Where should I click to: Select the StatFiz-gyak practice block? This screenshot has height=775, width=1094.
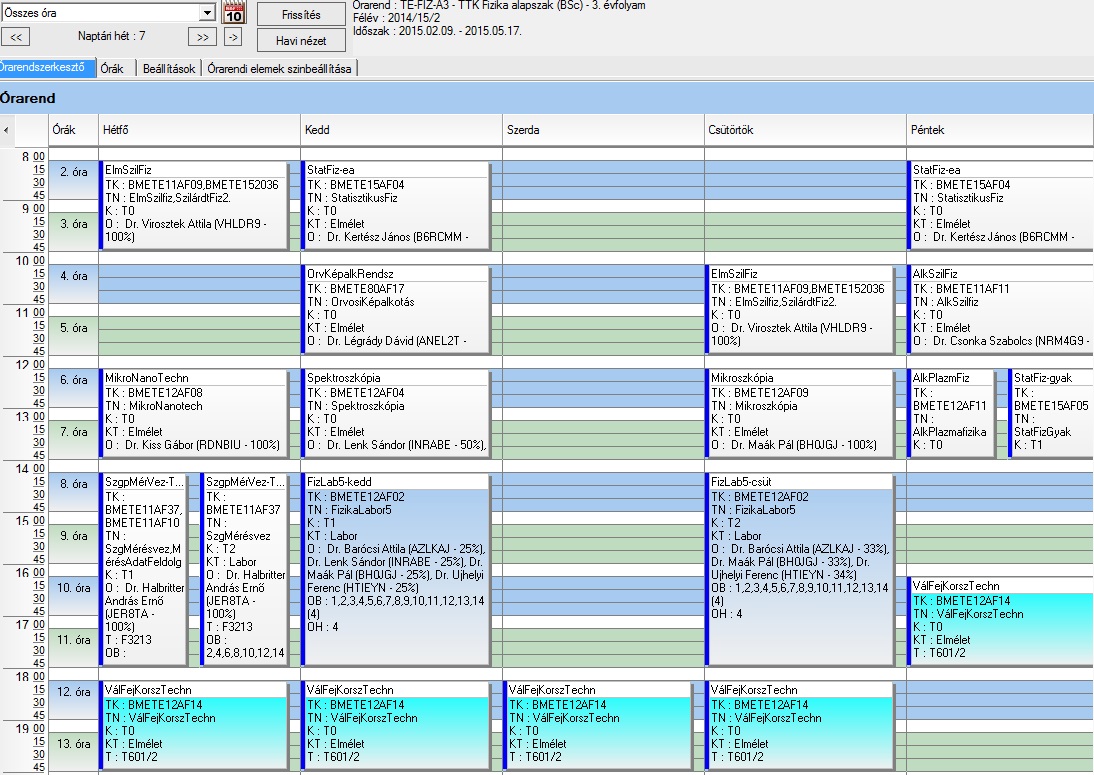[1051, 414]
